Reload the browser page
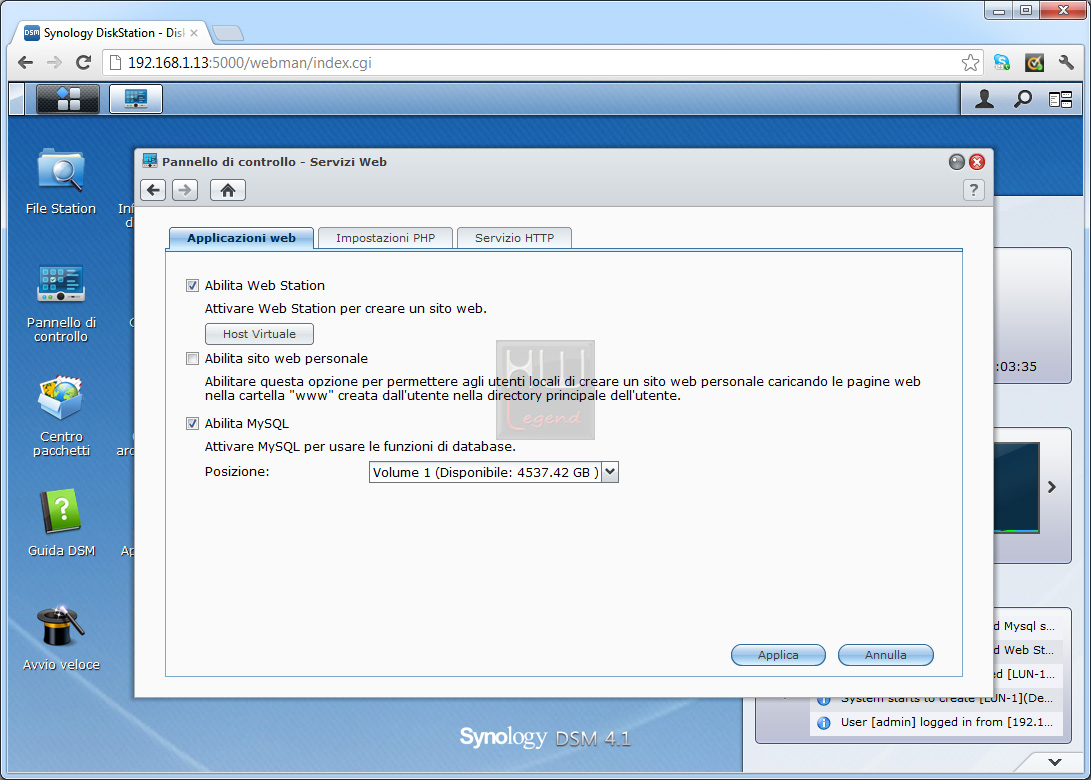1091x780 pixels. (83, 63)
